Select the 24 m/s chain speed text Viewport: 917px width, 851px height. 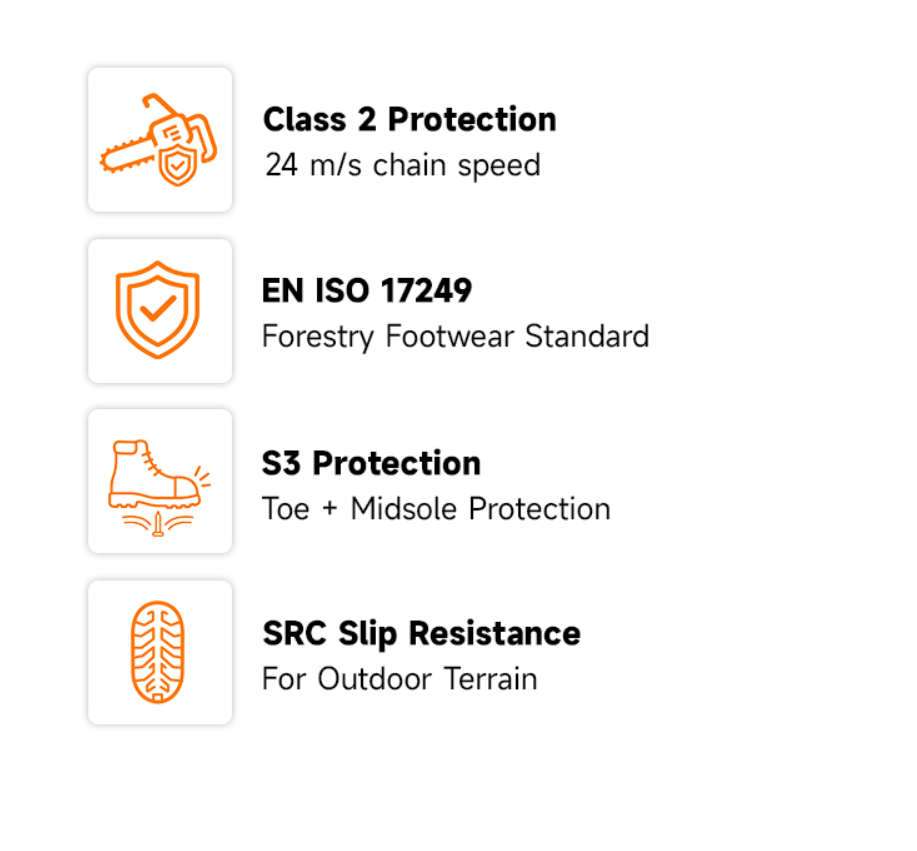pos(402,165)
